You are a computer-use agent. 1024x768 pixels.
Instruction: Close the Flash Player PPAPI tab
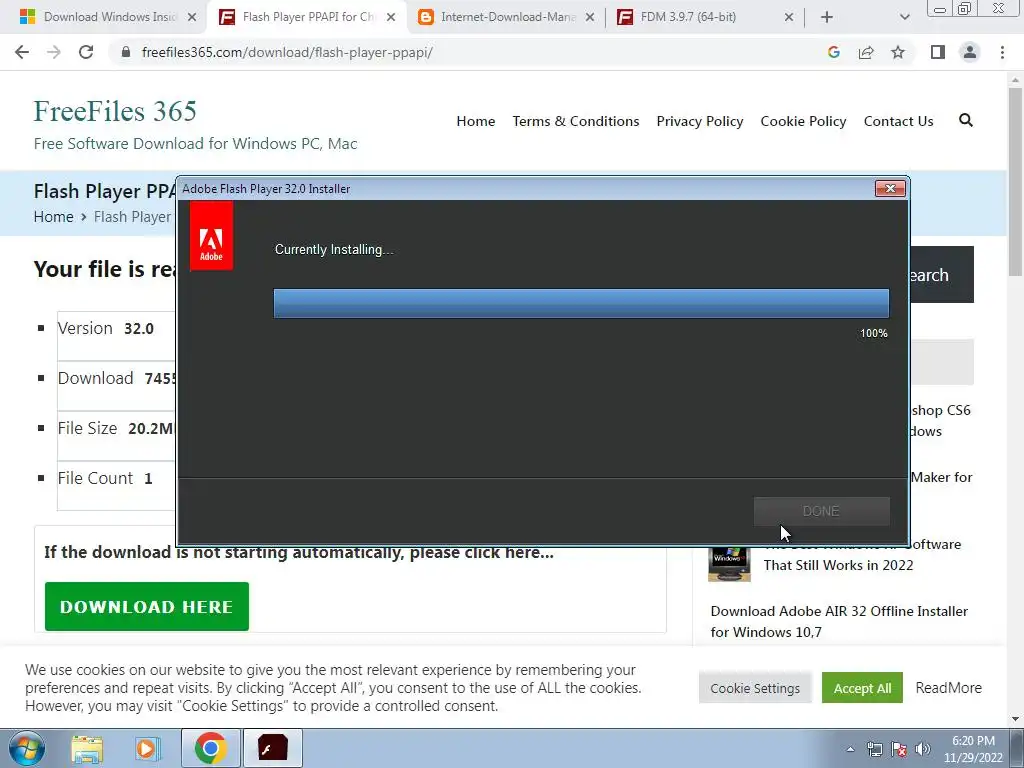[x=391, y=17]
